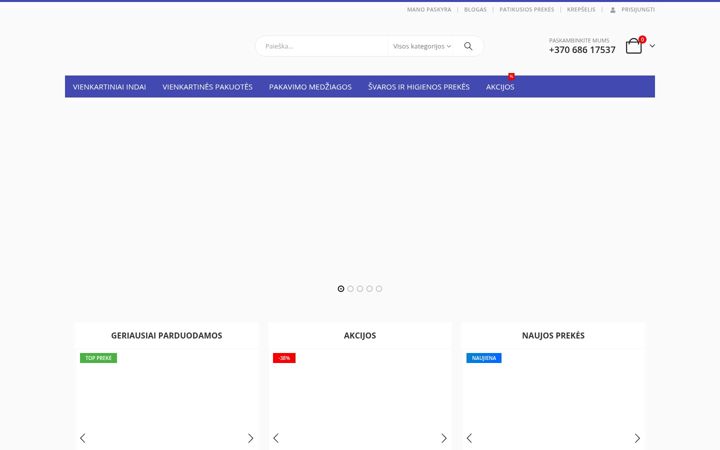720x450 pixels.
Task: Click the red percent badge on Akcijos
Action: coord(511,76)
